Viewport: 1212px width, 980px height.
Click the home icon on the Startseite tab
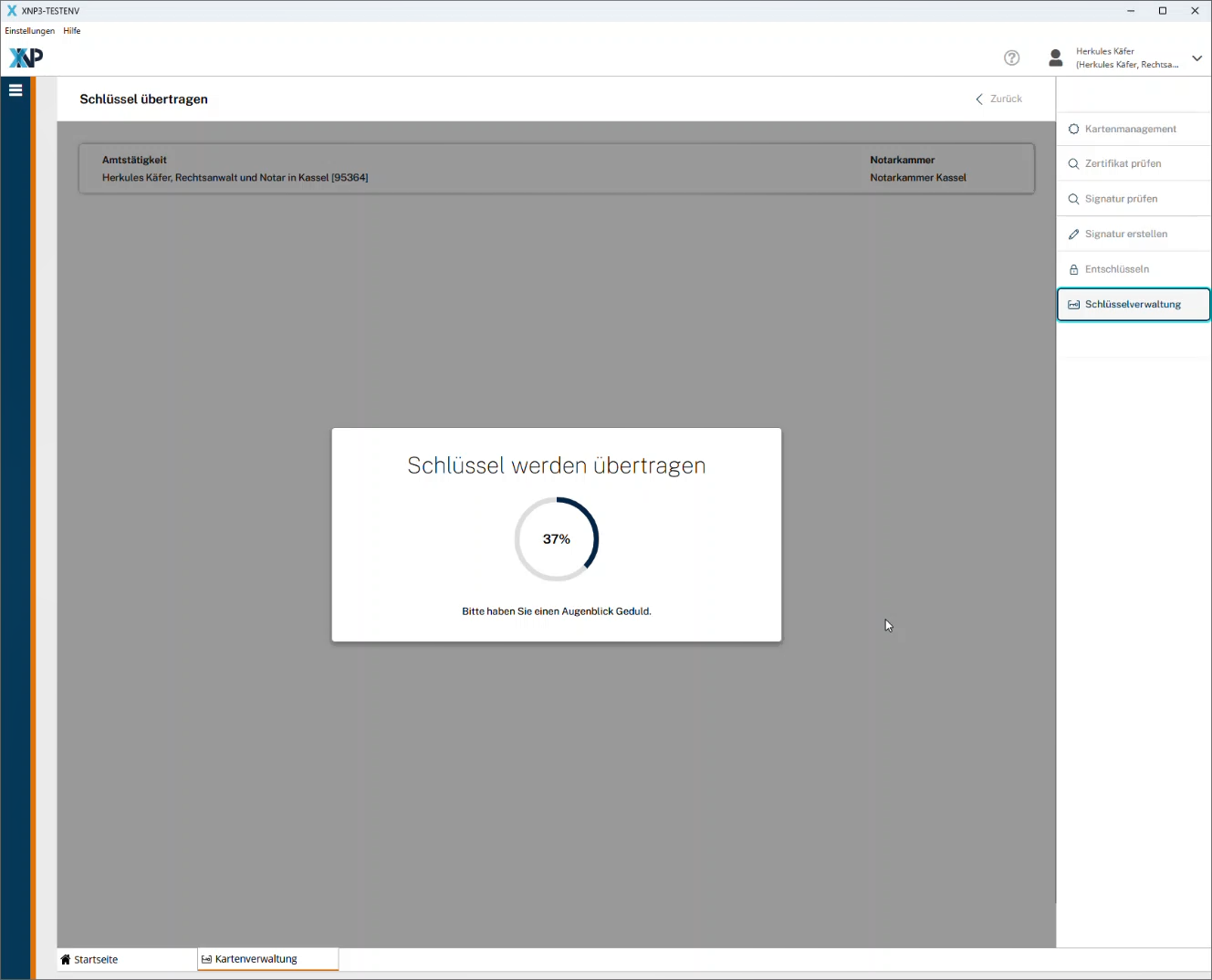point(66,959)
